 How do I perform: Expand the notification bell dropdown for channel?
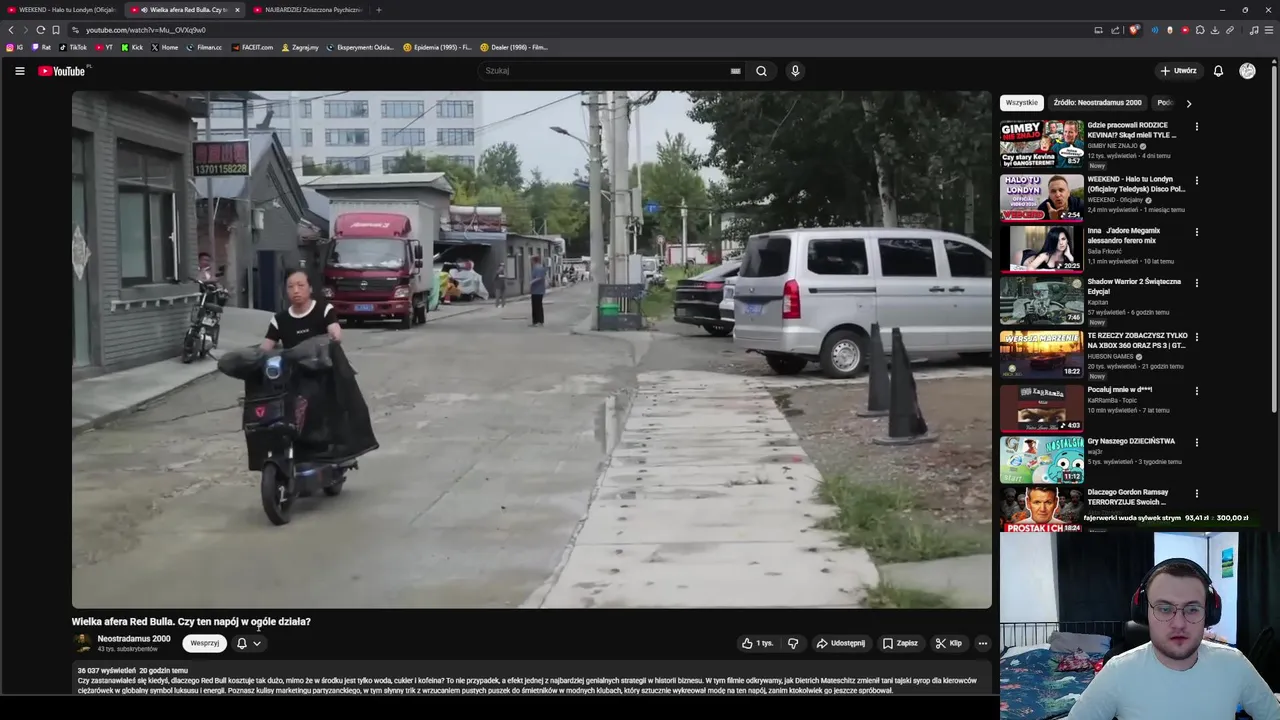pyautogui.click(x=257, y=643)
